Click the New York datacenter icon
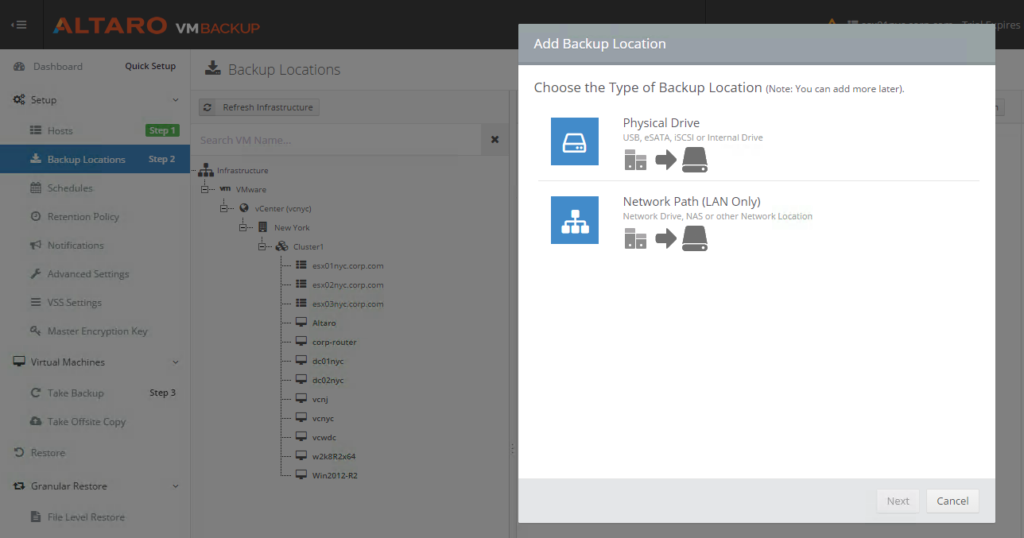This screenshot has height=538, width=1024. coord(263,227)
